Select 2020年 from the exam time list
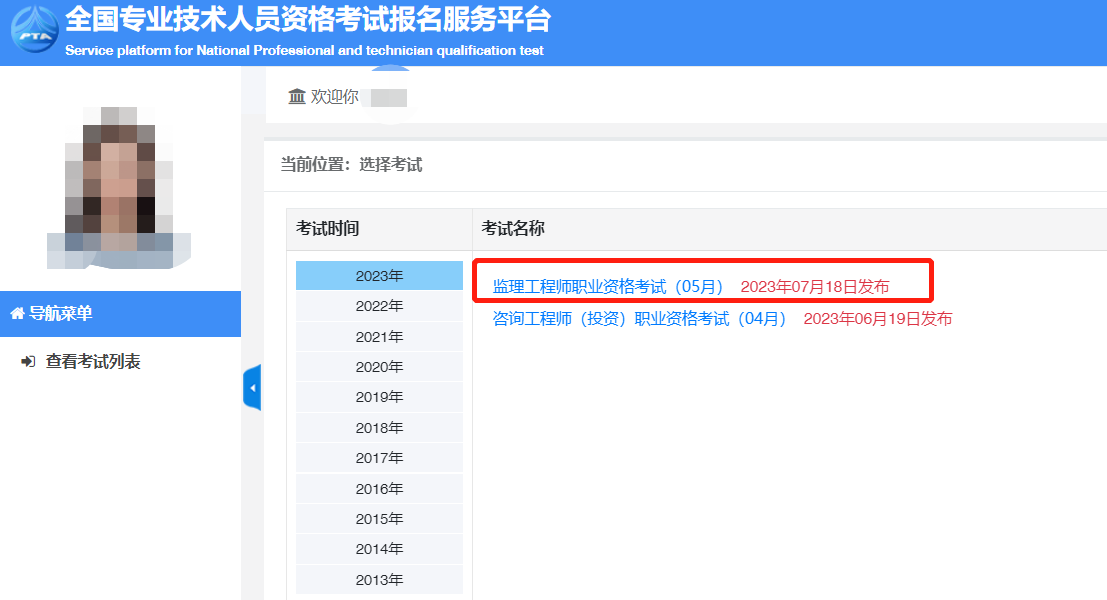The width and height of the screenshot is (1107, 600). pos(379,367)
